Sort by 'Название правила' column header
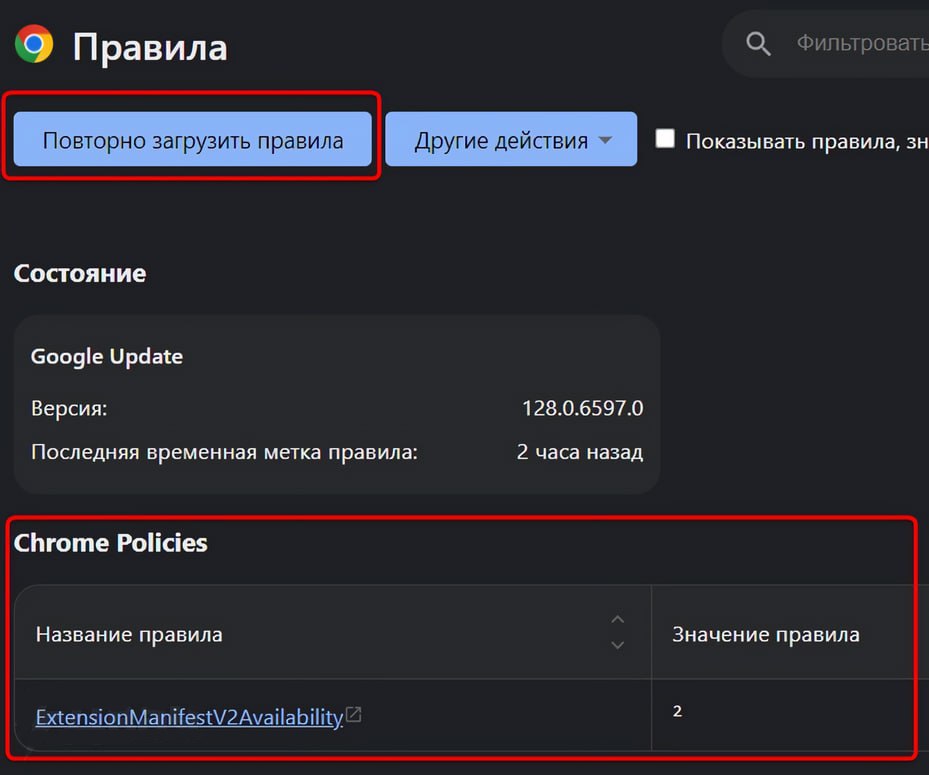 coord(129,634)
